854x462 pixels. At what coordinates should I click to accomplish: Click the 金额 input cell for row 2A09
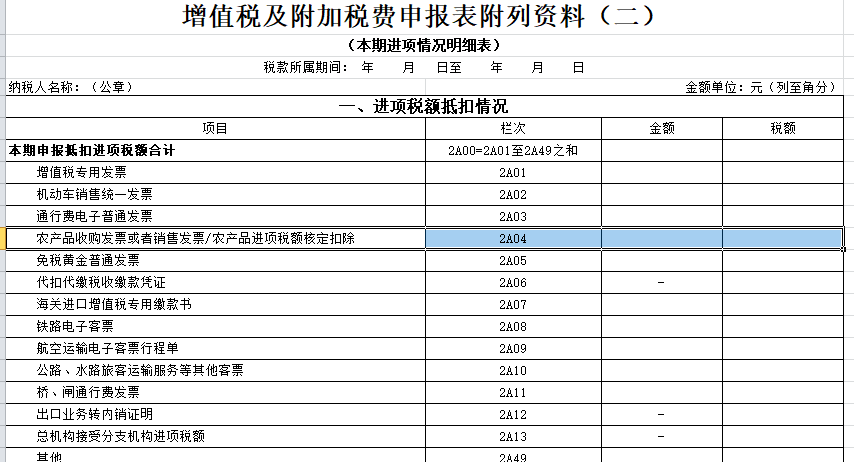[x=662, y=349]
